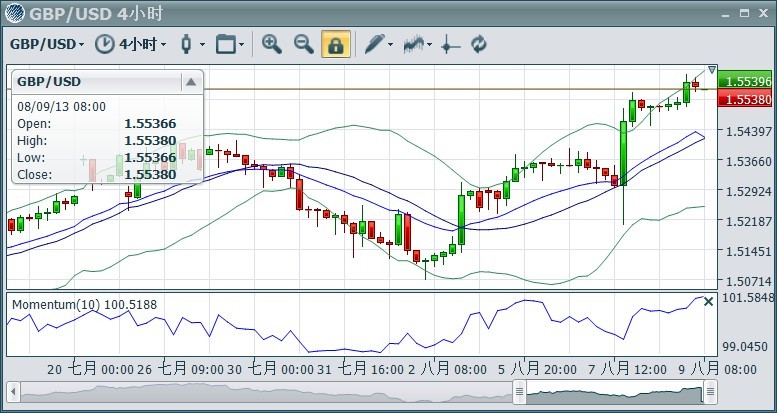Open the indicators chart icon
This screenshot has height=413, width=777.
[414, 44]
